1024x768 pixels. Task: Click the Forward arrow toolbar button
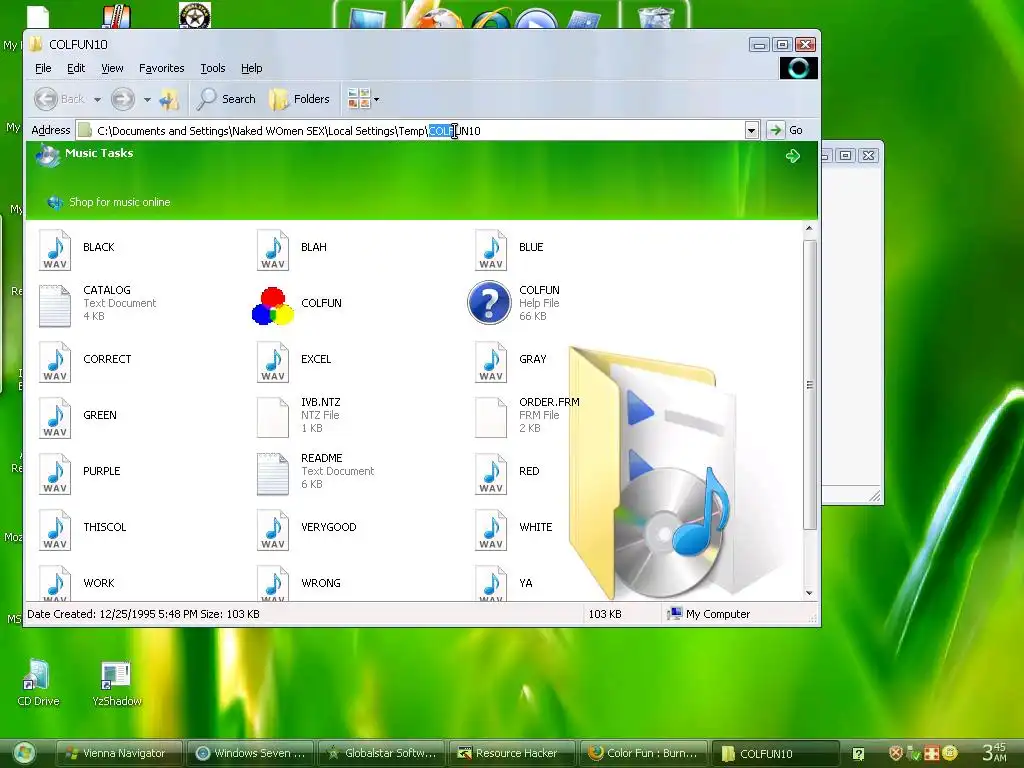click(x=122, y=99)
